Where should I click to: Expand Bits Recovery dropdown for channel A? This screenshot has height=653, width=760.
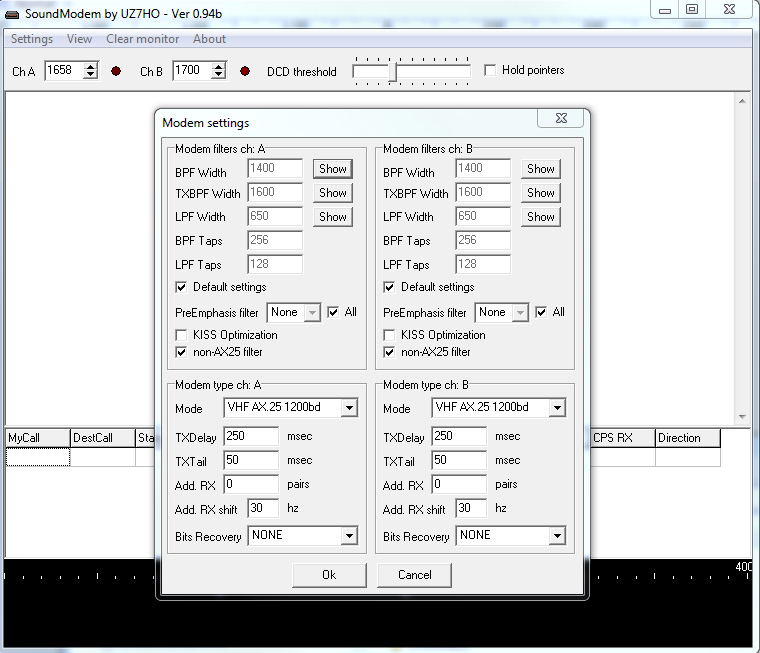coord(349,536)
